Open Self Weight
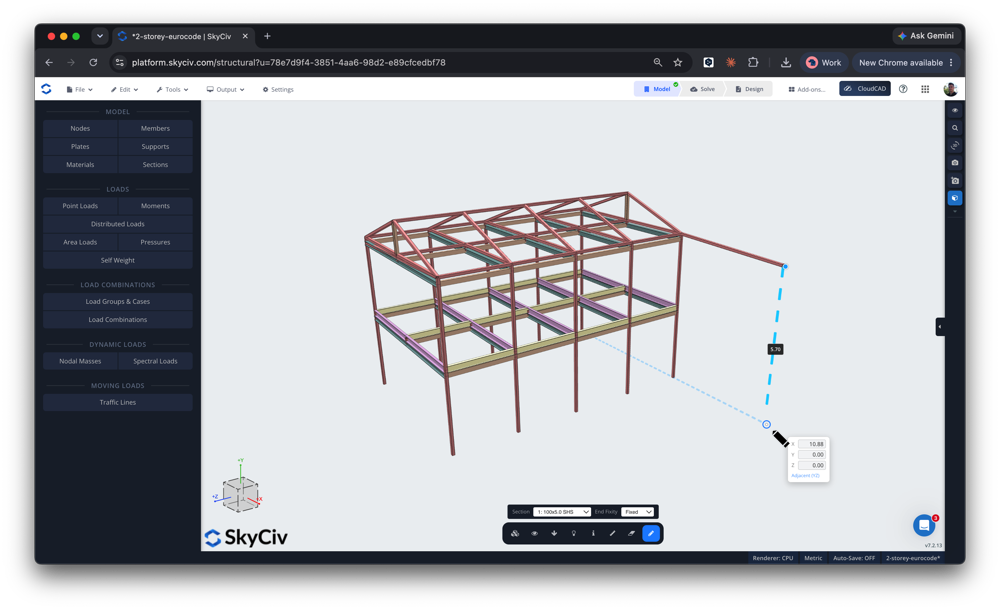Image resolution: width=1000 pixels, height=610 pixels. pyautogui.click(x=118, y=260)
